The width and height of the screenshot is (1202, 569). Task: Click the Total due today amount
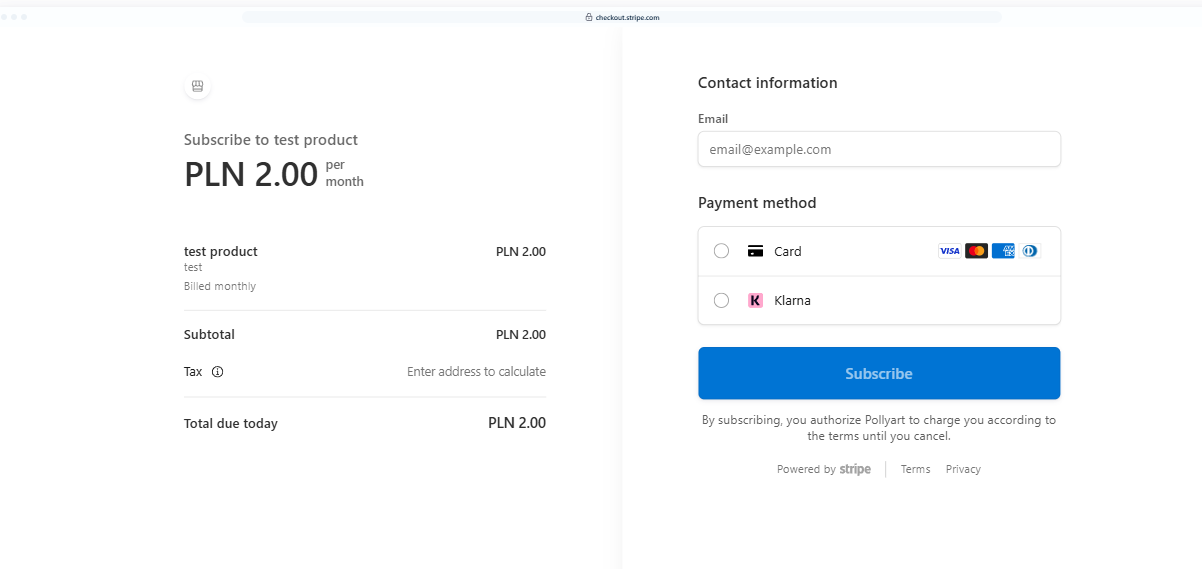tap(516, 423)
